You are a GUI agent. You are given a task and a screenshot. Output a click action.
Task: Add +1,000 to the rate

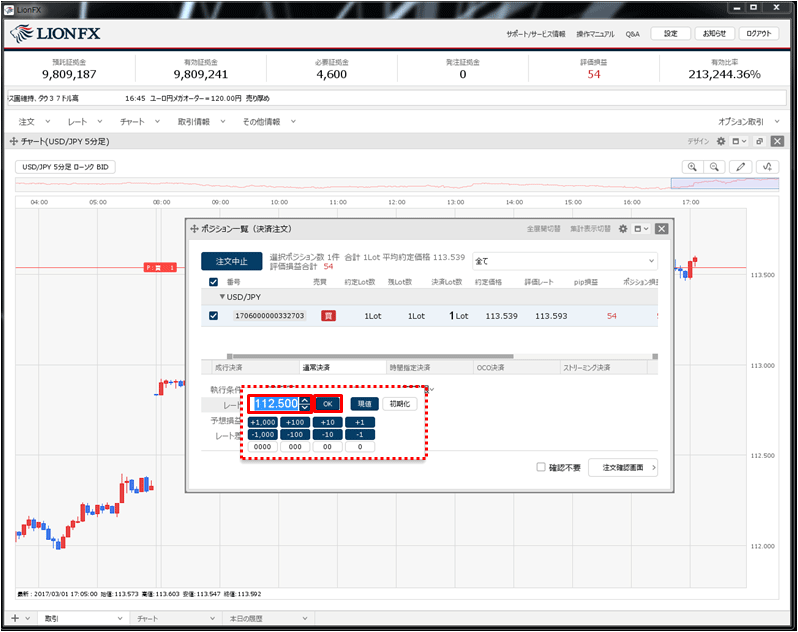(x=263, y=422)
